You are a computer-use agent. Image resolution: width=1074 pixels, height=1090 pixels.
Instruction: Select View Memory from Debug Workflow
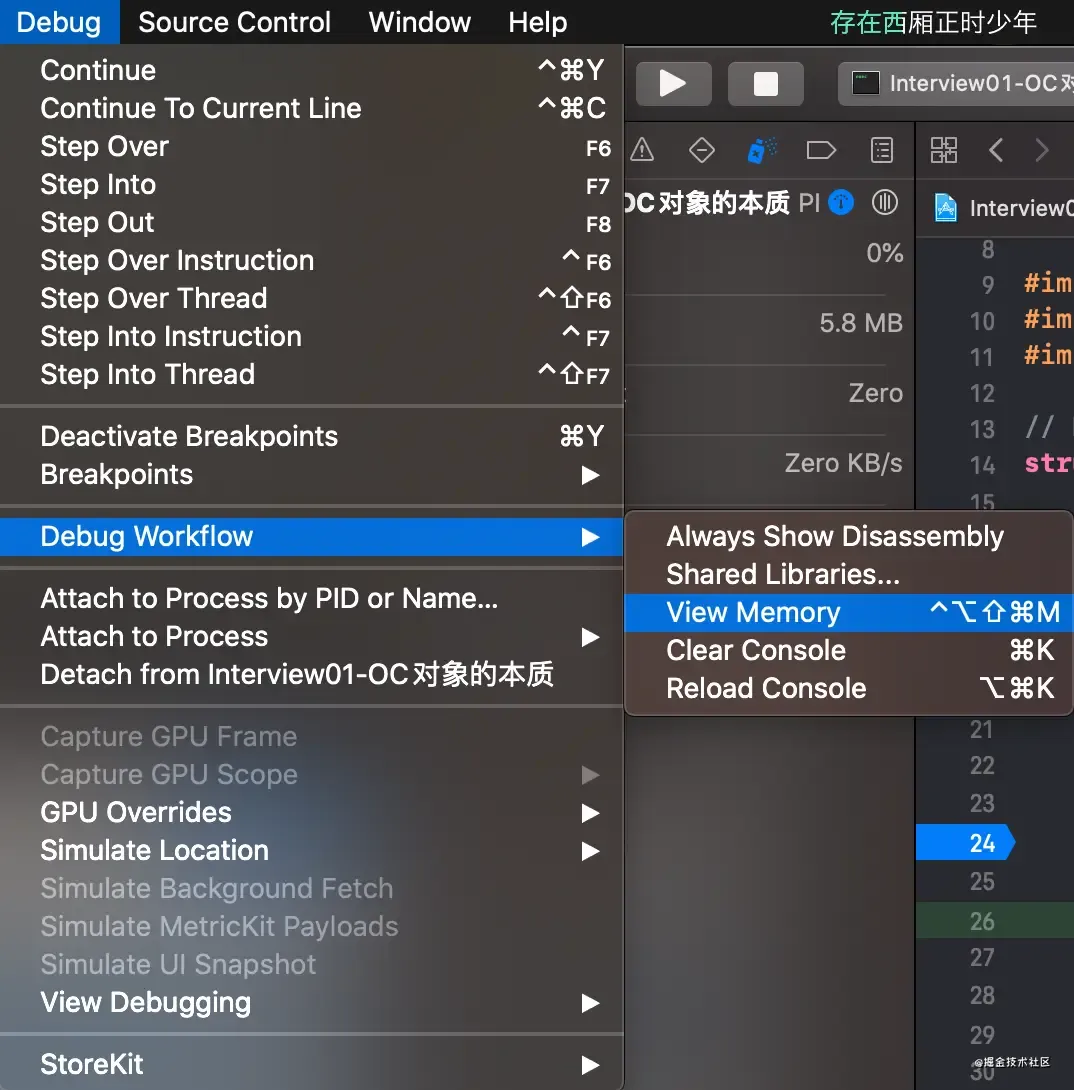[754, 612]
